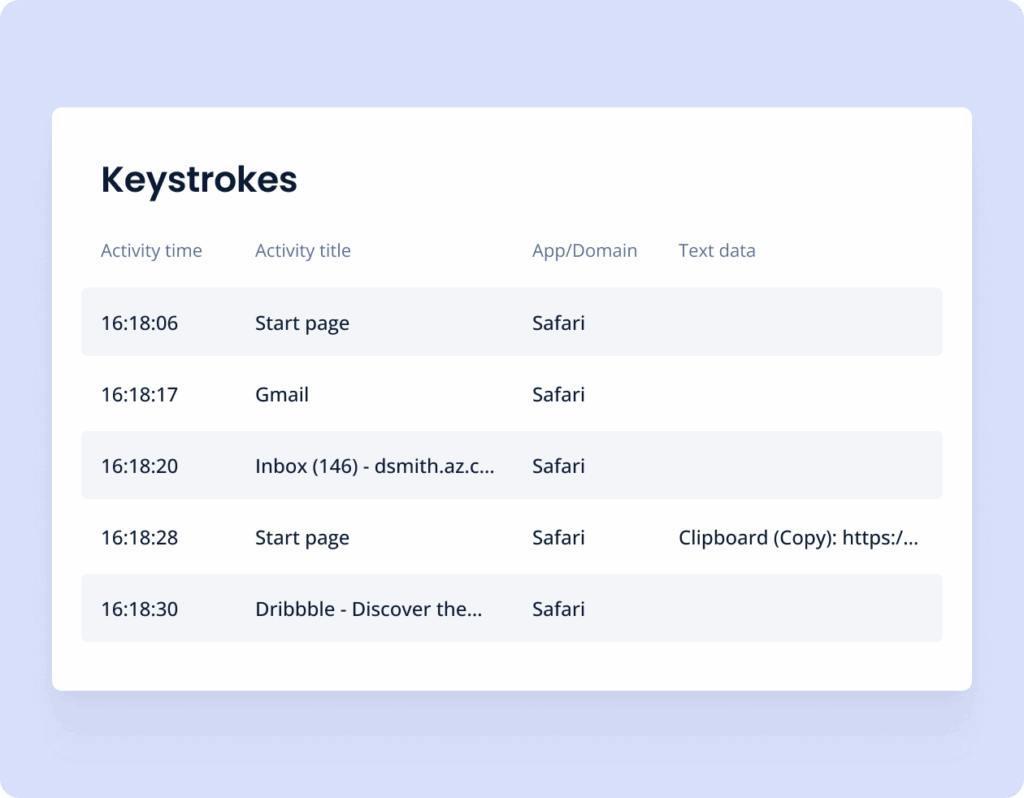Open the Dribbble - Discover activity title
Image resolution: width=1024 pixels, height=798 pixels.
[x=368, y=609]
